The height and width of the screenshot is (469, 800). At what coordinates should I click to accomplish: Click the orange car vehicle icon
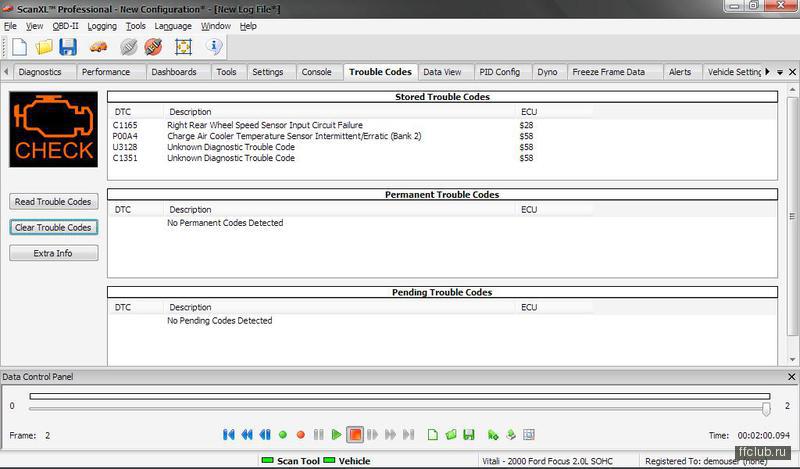pos(98,47)
